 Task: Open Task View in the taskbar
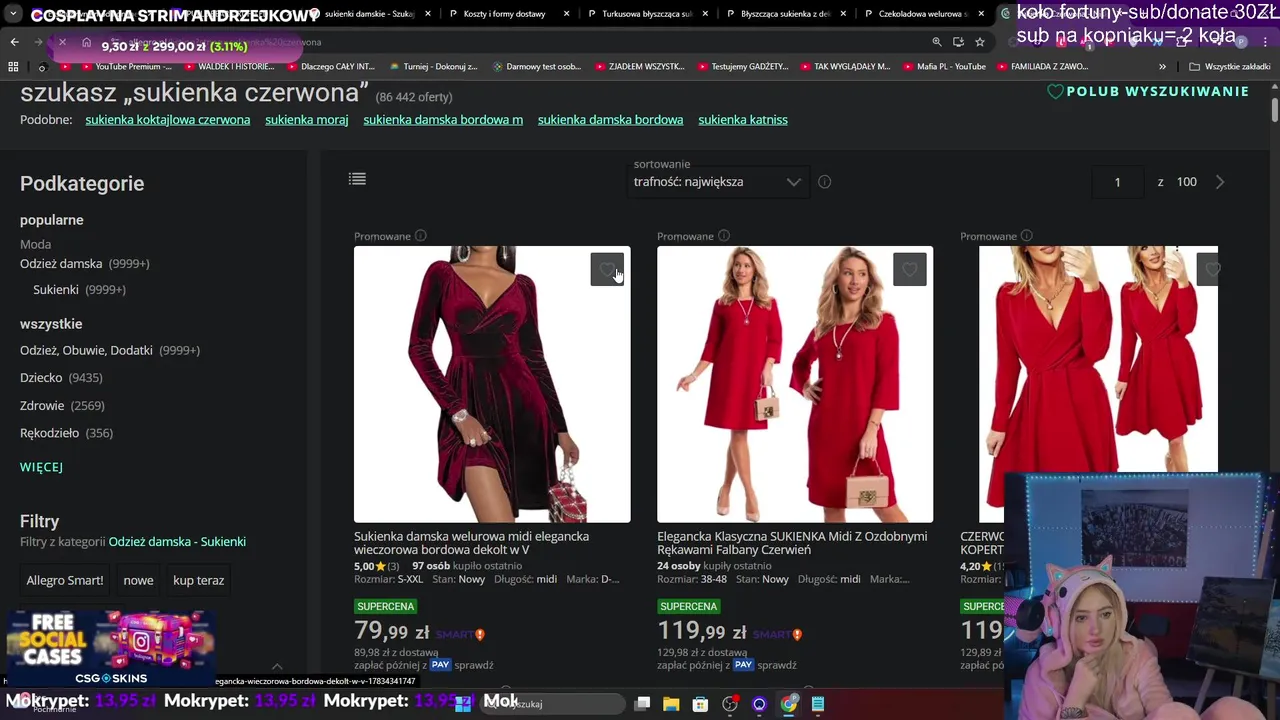642,704
